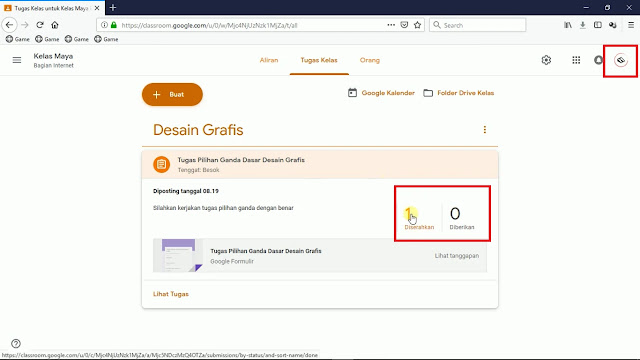Go back with the browser back arrow
The image size is (640, 360).
9,25
